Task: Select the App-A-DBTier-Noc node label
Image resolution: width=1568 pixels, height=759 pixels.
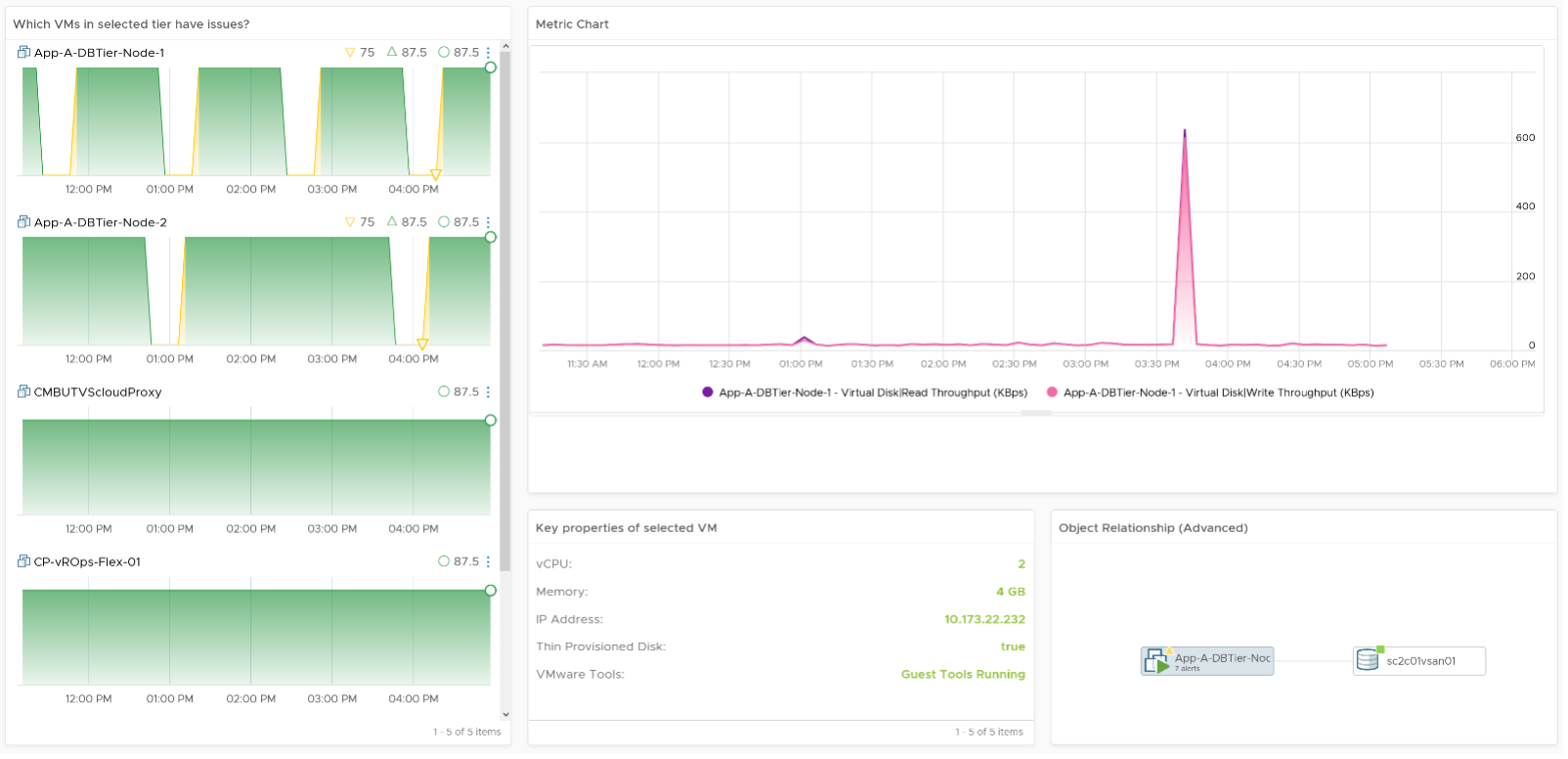Action: pyautogui.click(x=1223, y=658)
